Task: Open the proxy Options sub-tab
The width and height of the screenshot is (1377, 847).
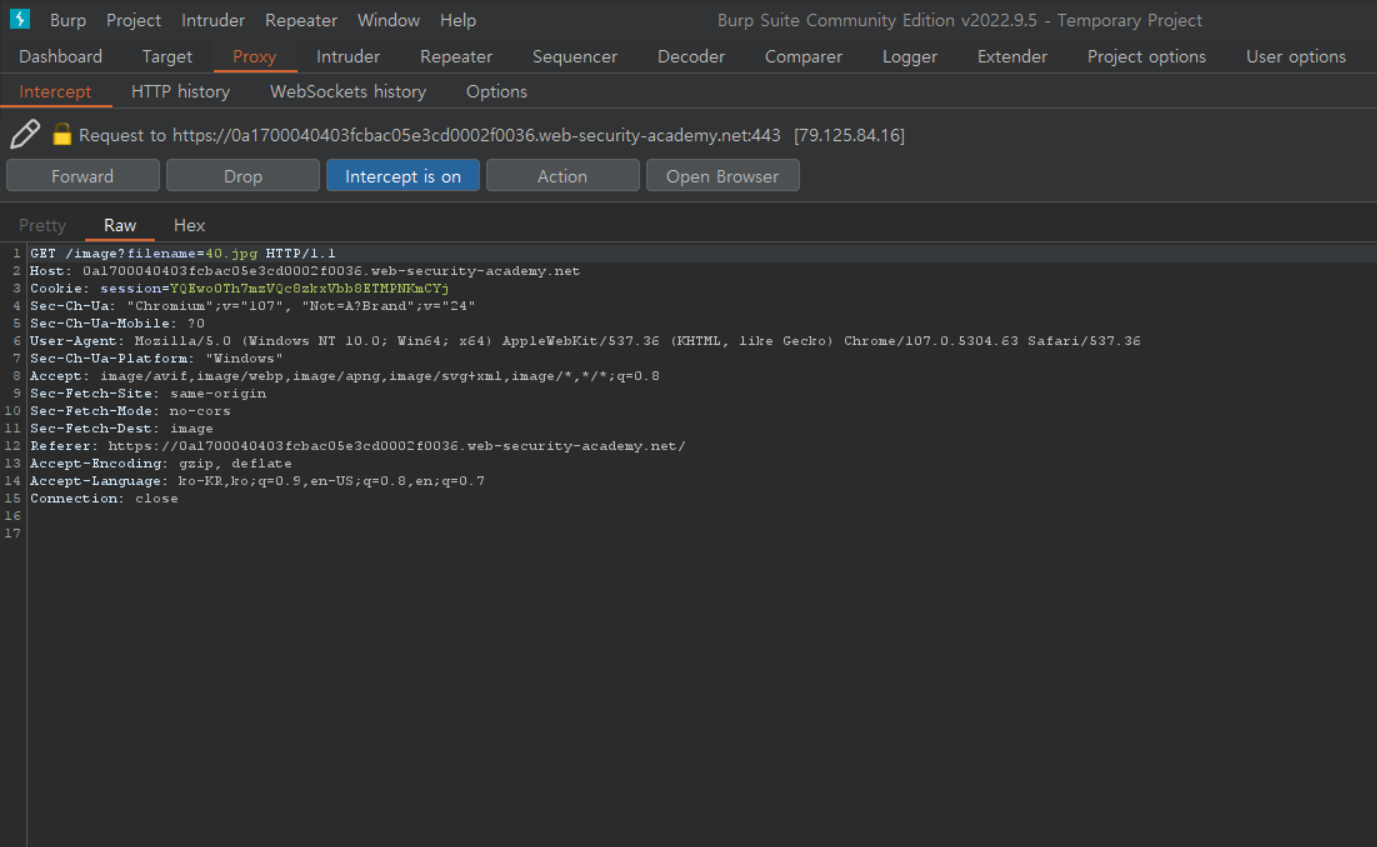Action: point(496,92)
